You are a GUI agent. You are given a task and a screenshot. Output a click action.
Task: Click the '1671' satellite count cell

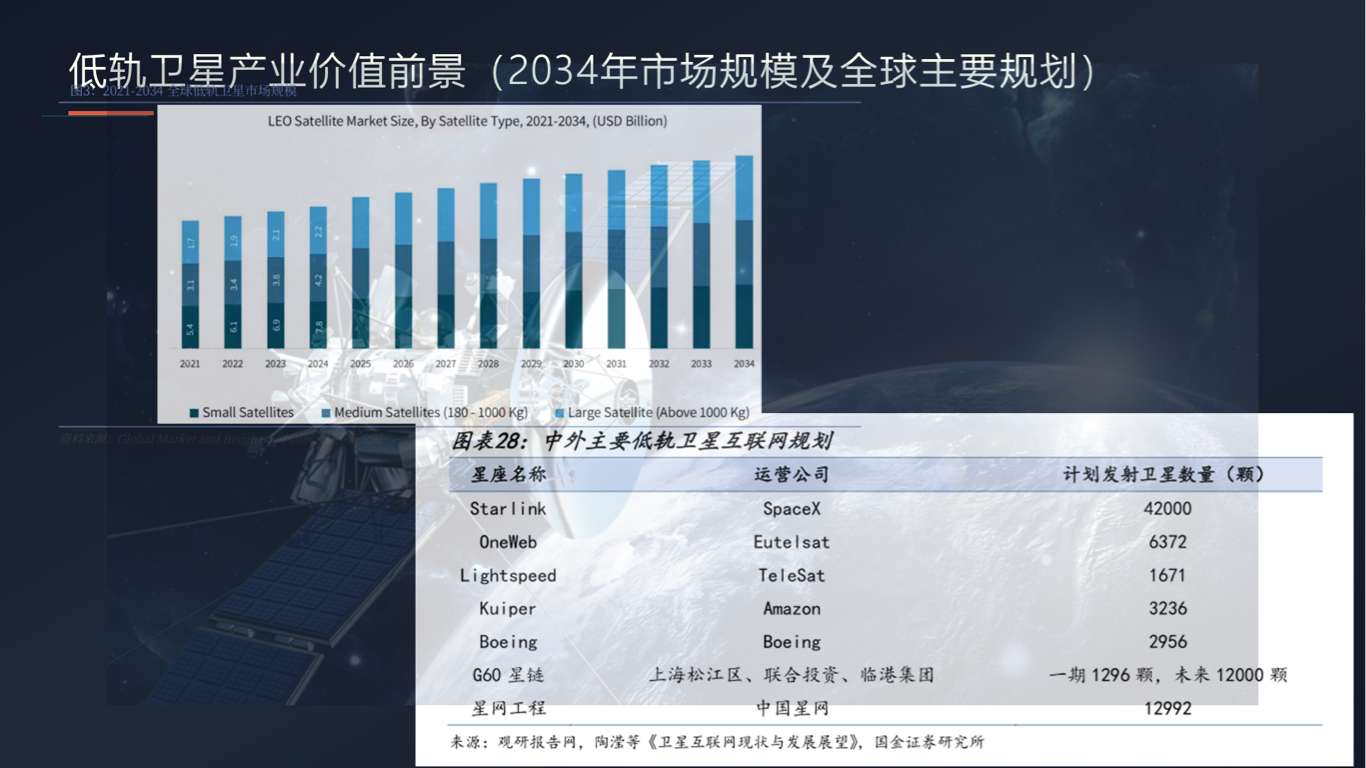[1167, 575]
